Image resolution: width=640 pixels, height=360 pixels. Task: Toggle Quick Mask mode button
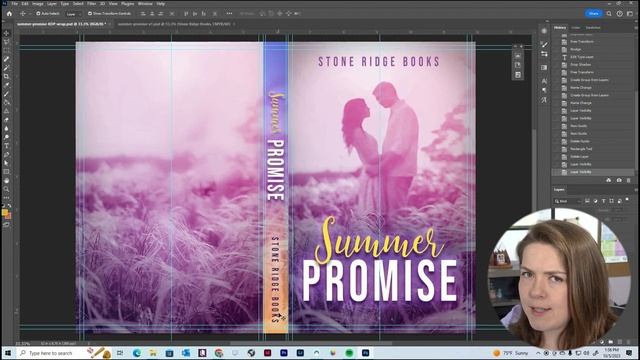6,224
